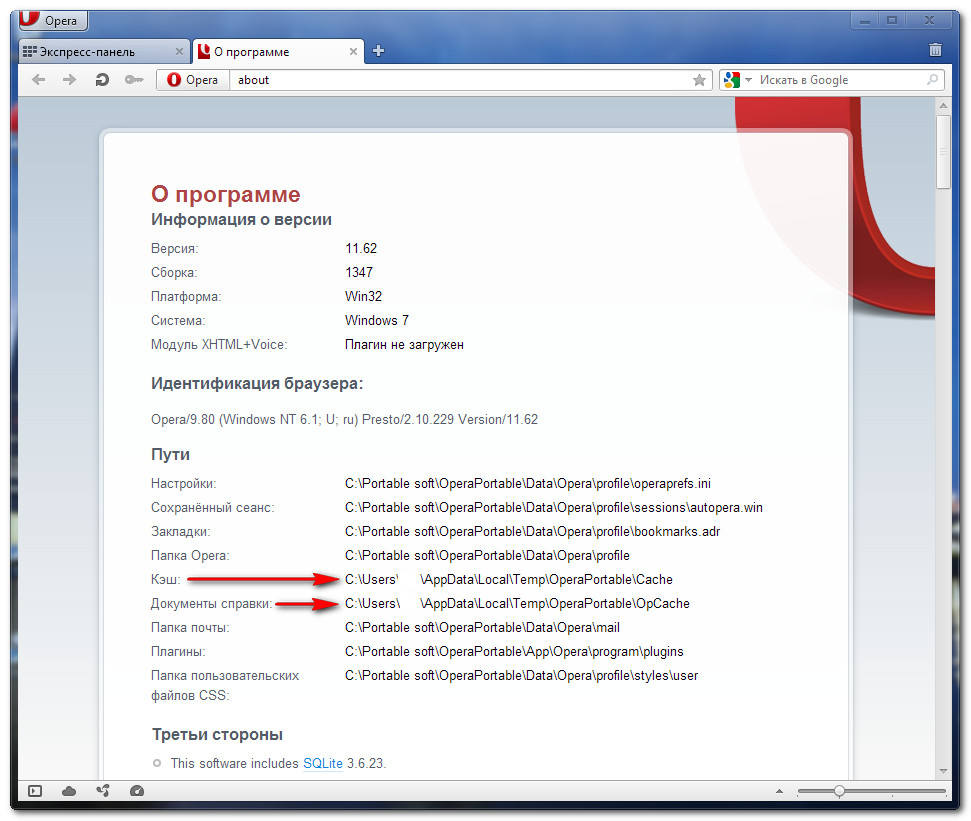The image size is (971, 821).
Task: Click the styles\user path
Action: click(521, 676)
